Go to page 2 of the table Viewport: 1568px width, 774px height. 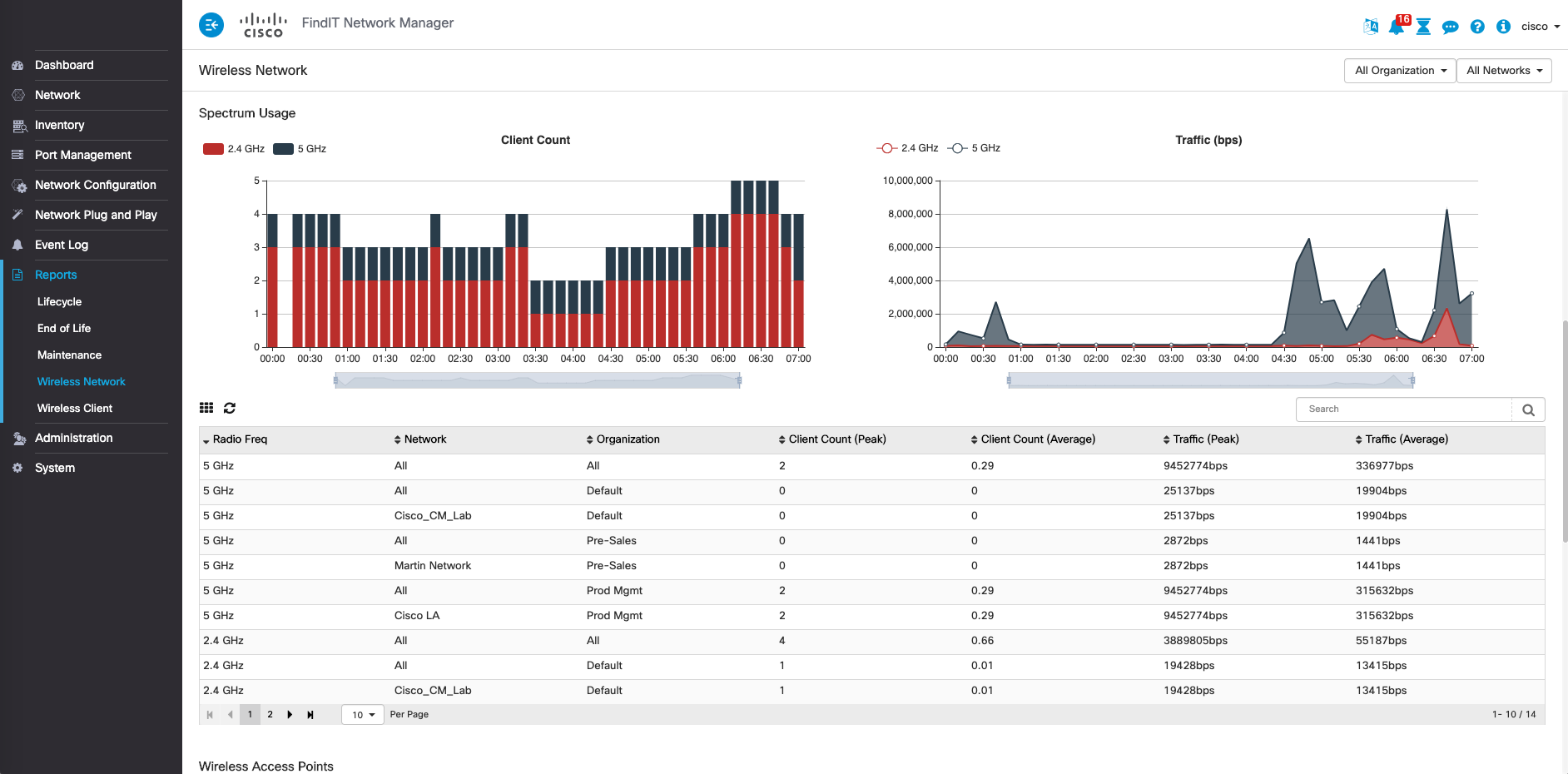[270, 714]
